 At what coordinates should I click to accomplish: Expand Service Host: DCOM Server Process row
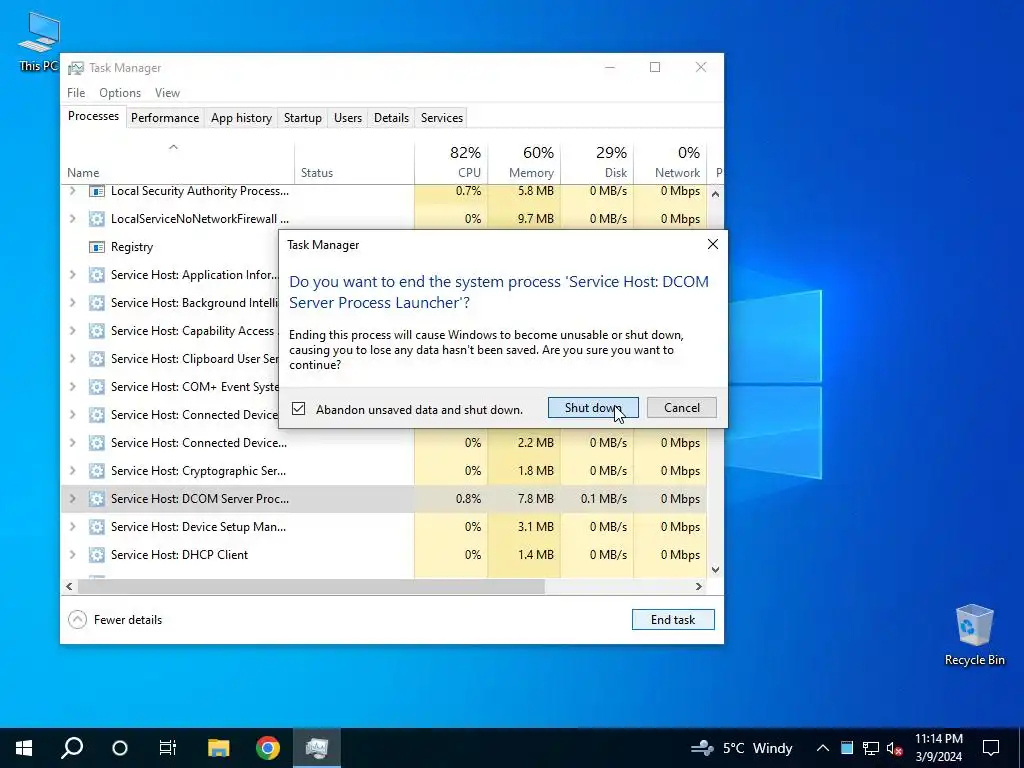(72, 499)
